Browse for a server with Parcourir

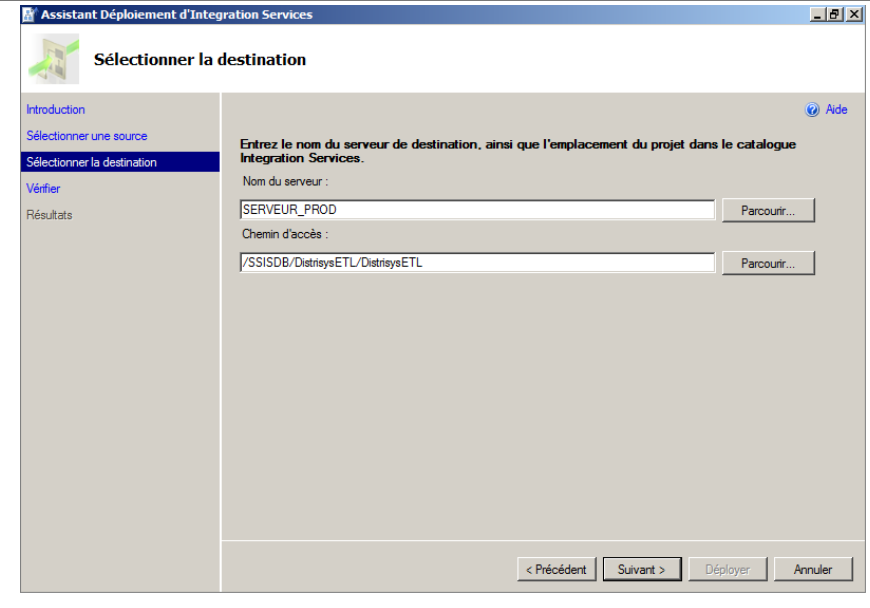click(767, 210)
